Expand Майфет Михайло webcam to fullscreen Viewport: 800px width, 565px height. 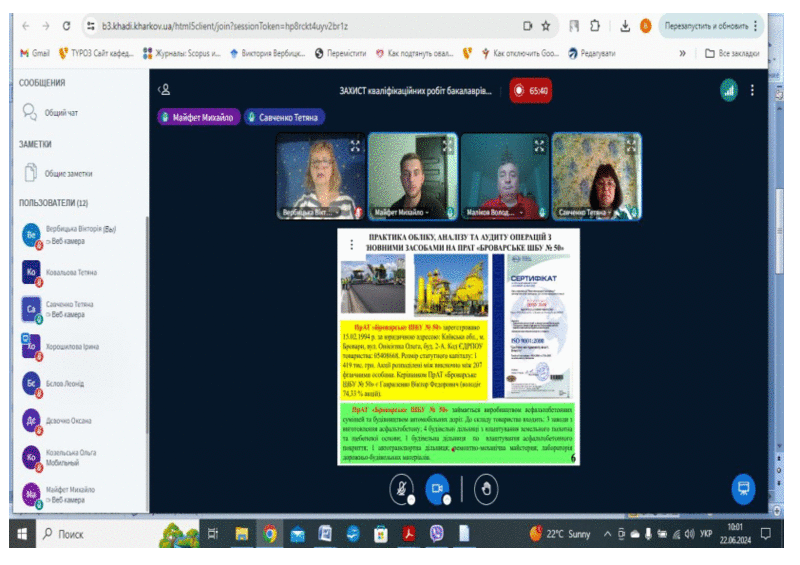tap(447, 146)
